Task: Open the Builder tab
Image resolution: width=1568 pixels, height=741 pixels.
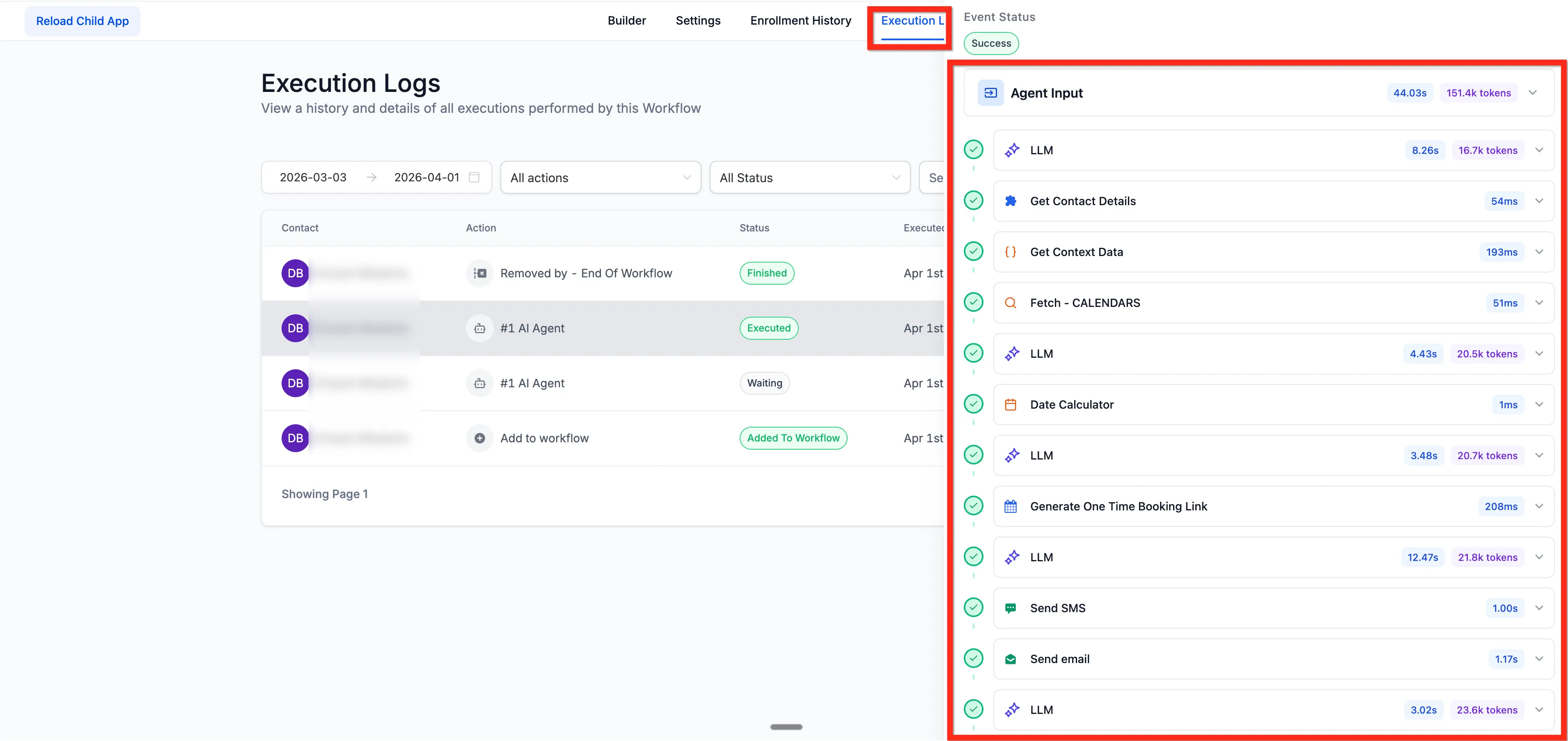Action: (626, 20)
